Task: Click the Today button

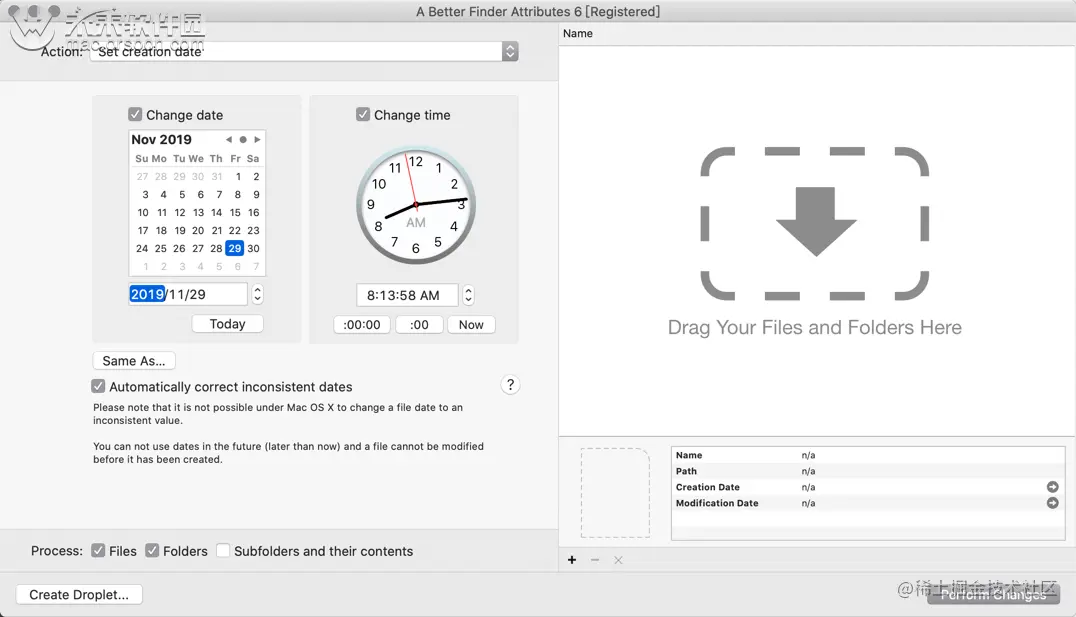Action: point(227,324)
